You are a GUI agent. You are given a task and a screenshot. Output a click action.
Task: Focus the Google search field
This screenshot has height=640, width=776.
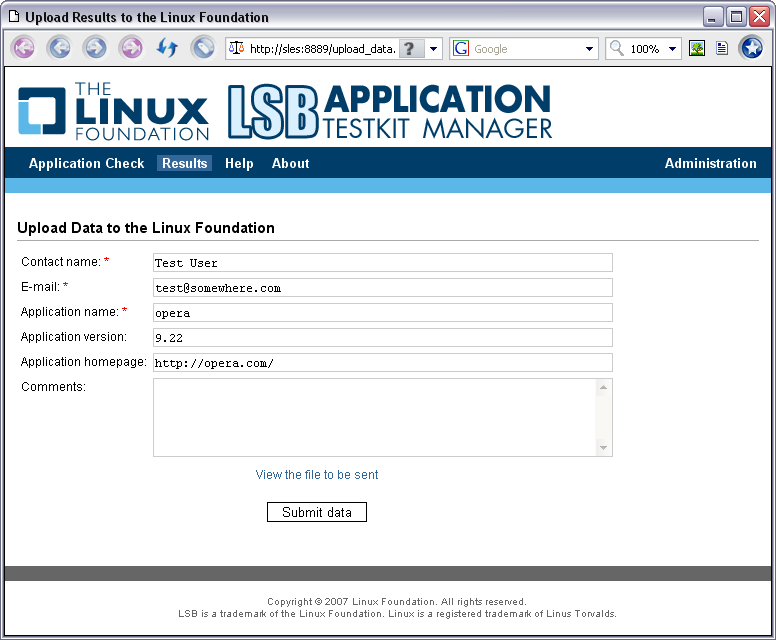click(x=526, y=49)
